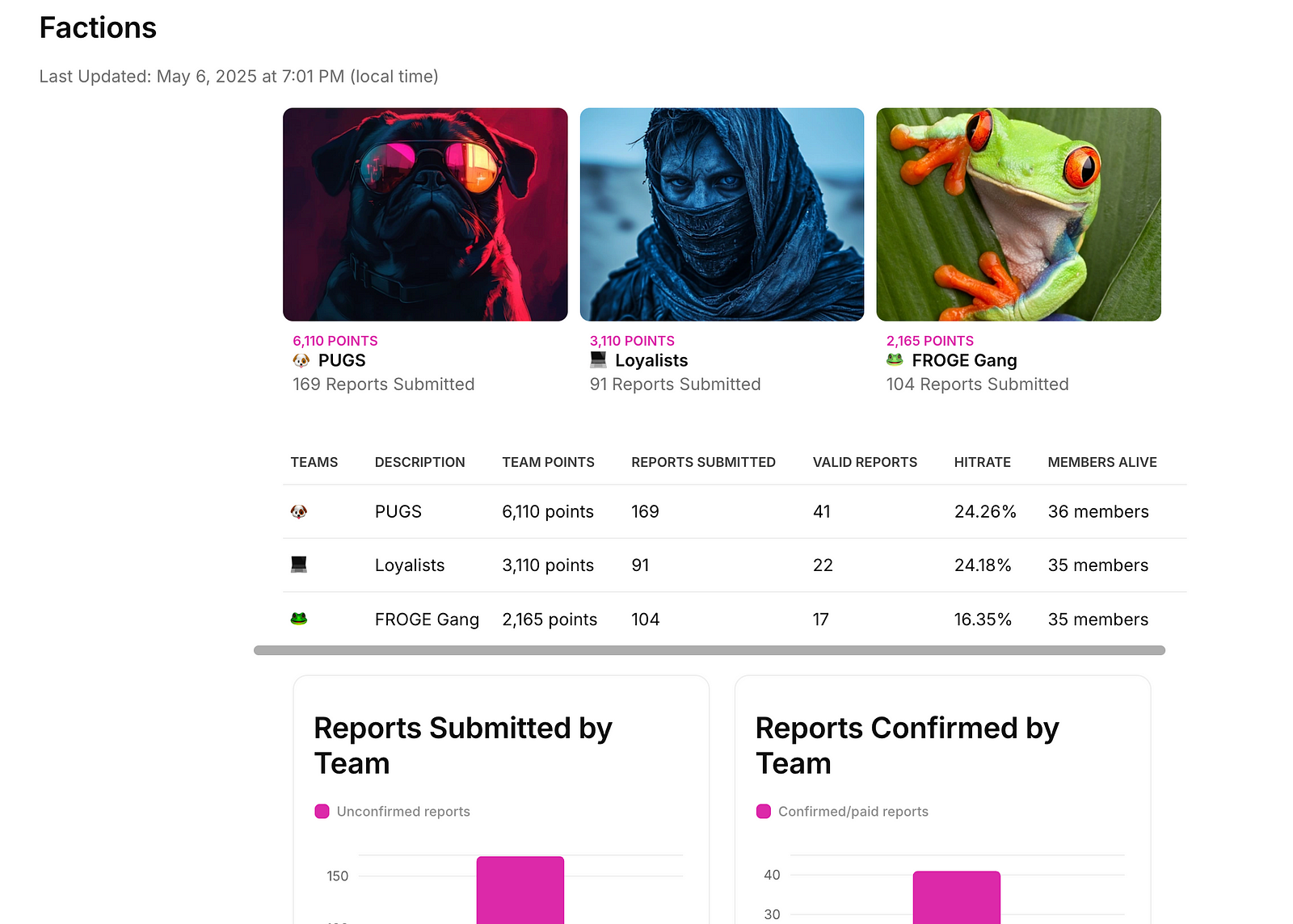
Task: Click the '2,165 points' table cell
Action: (x=550, y=619)
